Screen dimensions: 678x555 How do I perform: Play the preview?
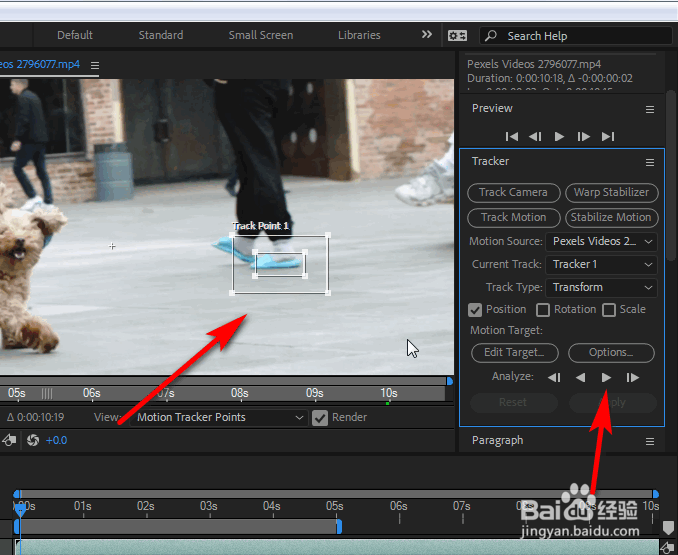(559, 137)
